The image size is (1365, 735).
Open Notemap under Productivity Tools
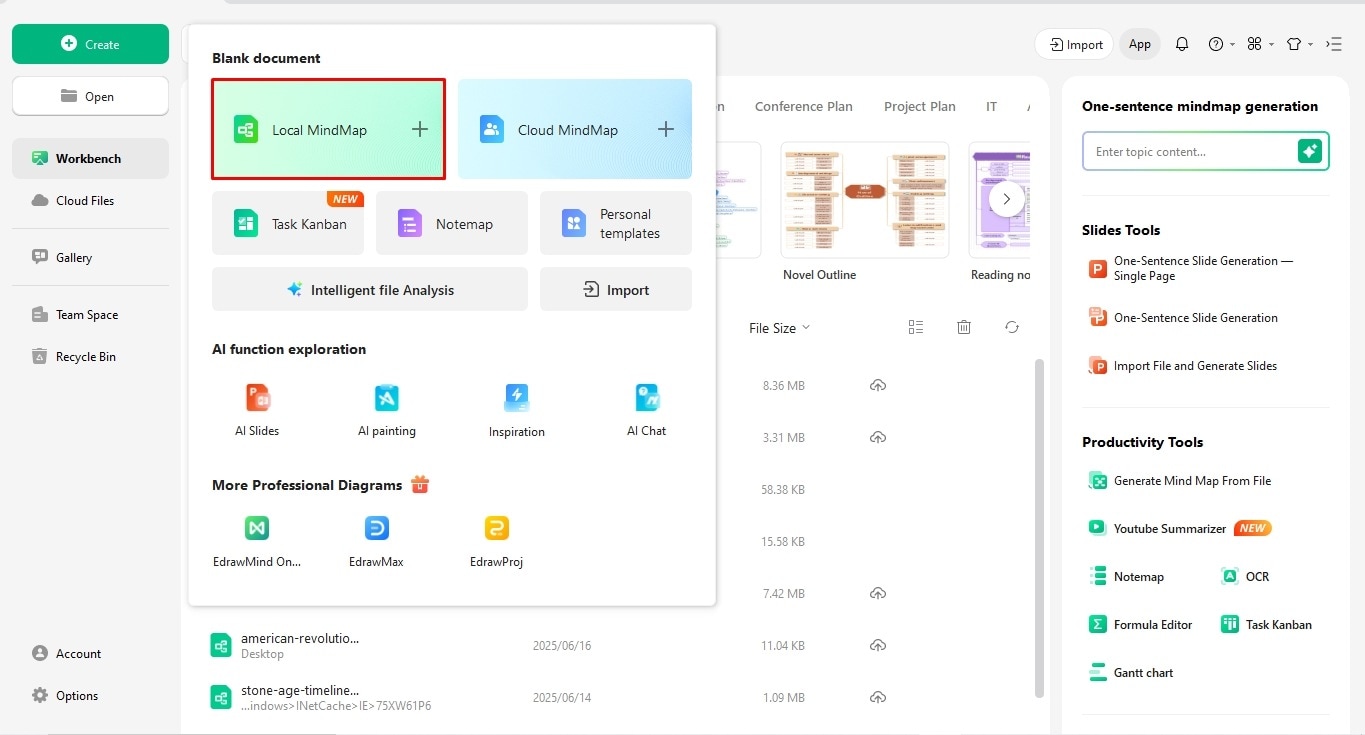pos(1127,576)
